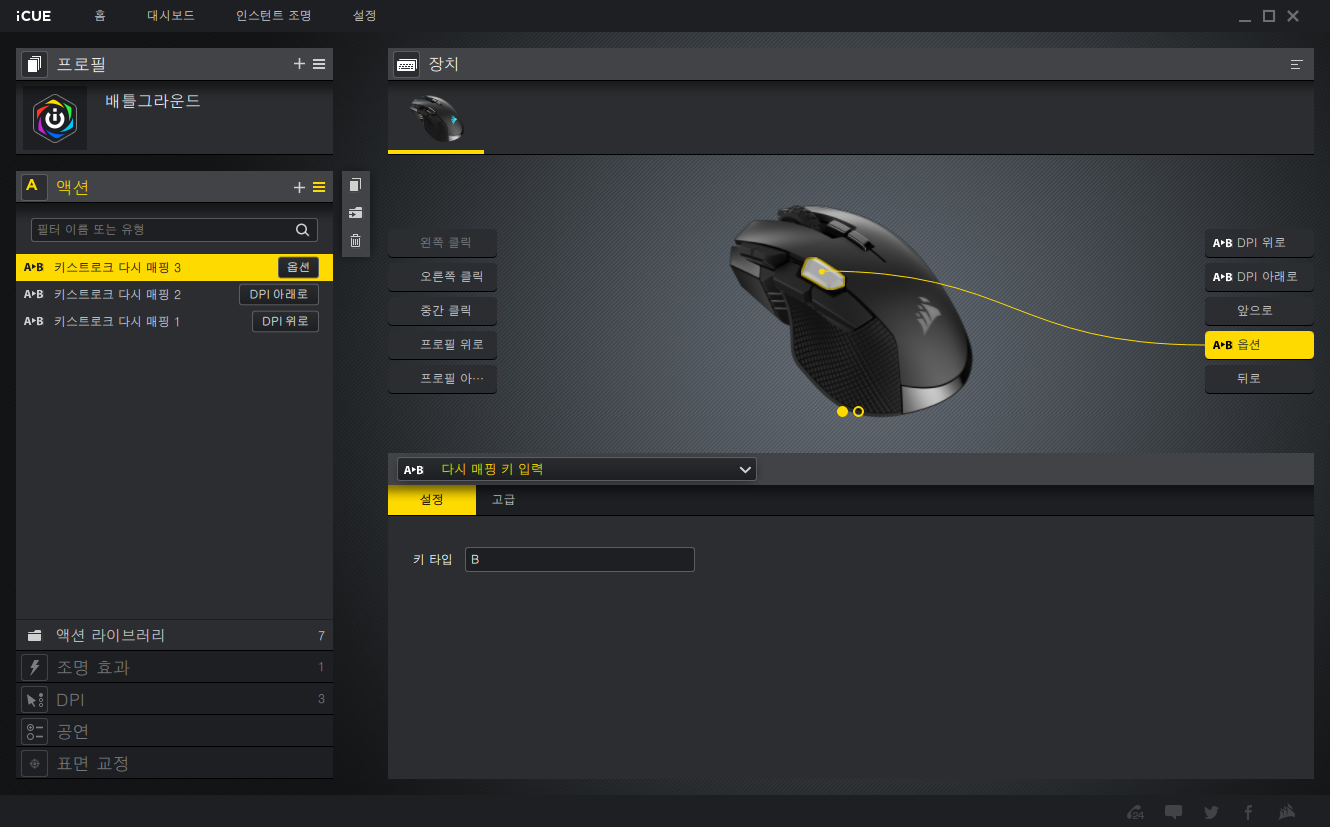Expand the 표면 교정 section

pos(174,763)
